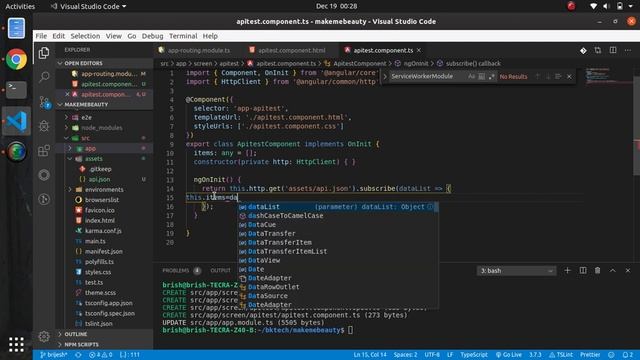This screenshot has height=360, width=640.
Task: Collapse the assets folder
Action: point(93,159)
